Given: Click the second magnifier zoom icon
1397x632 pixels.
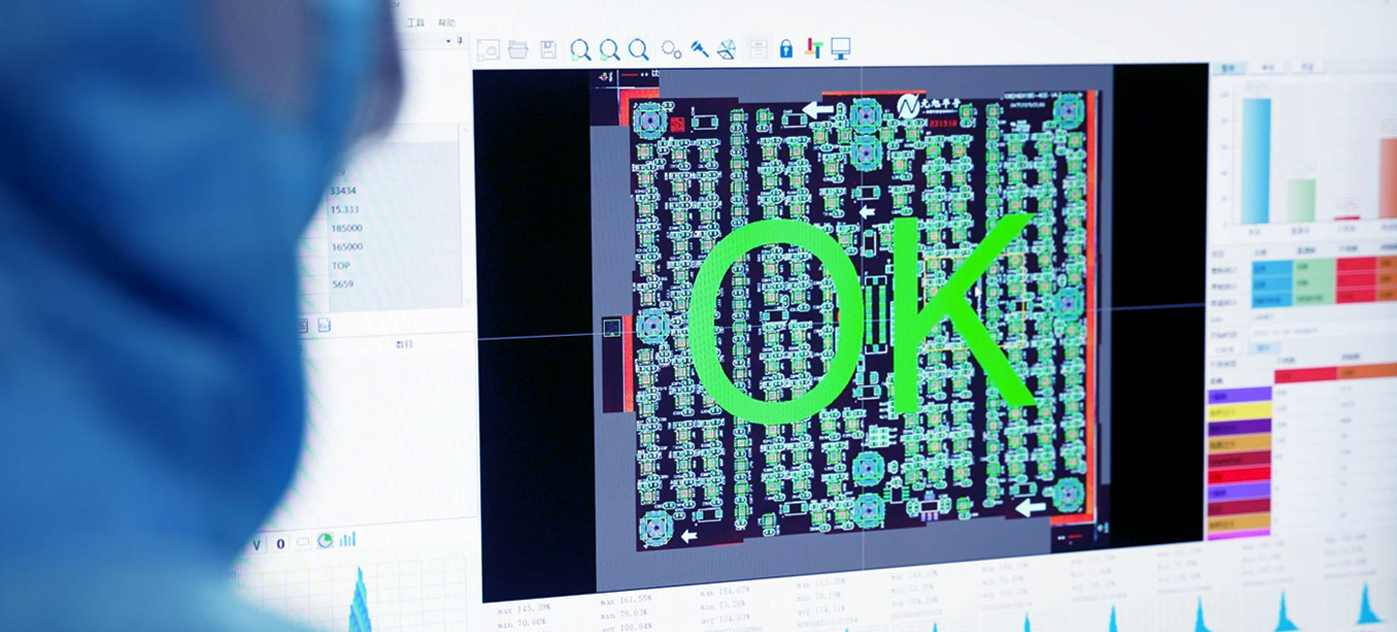Looking at the screenshot, I should tap(609, 49).
